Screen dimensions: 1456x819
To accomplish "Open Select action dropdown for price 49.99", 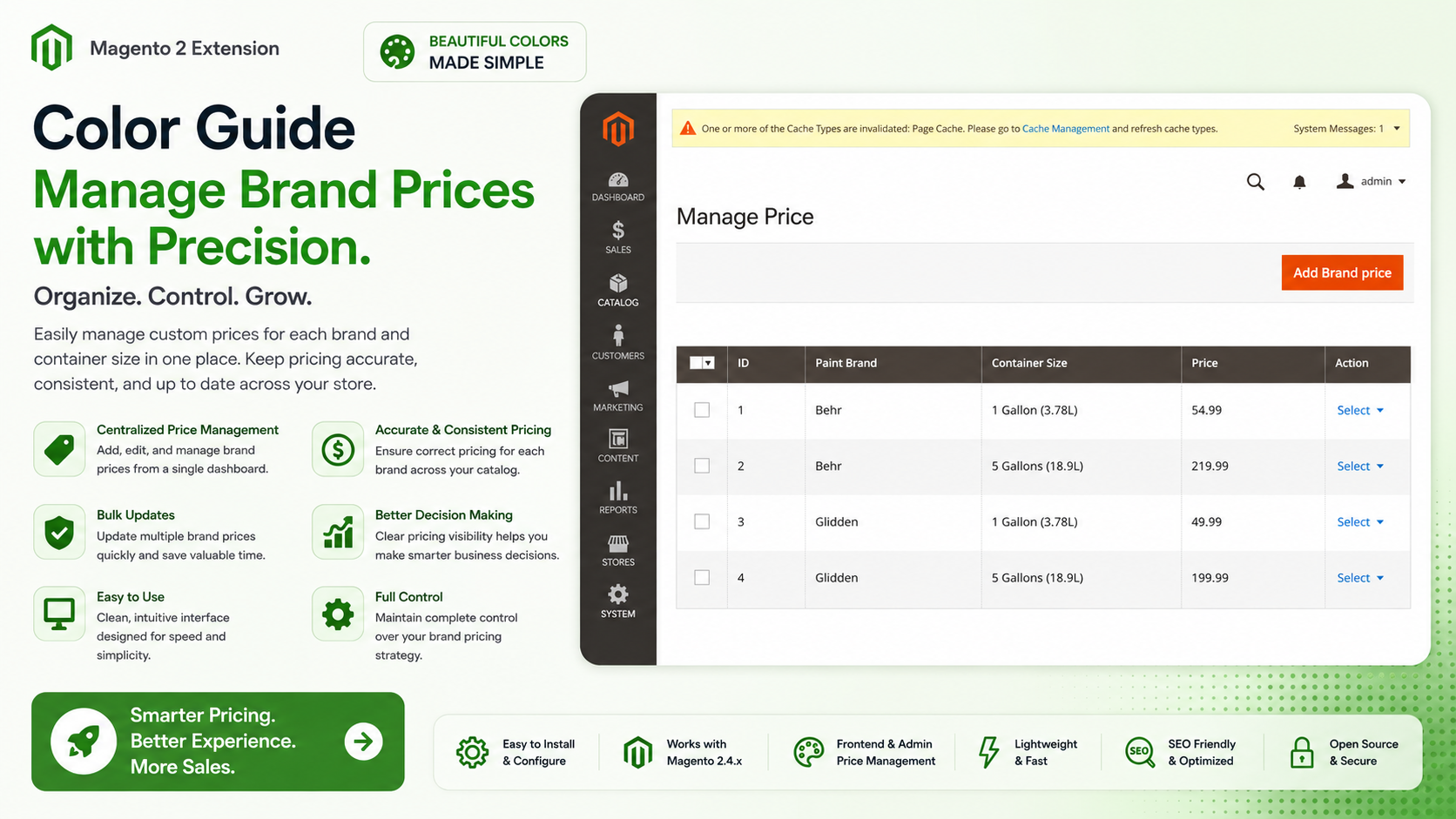I will [x=1360, y=521].
